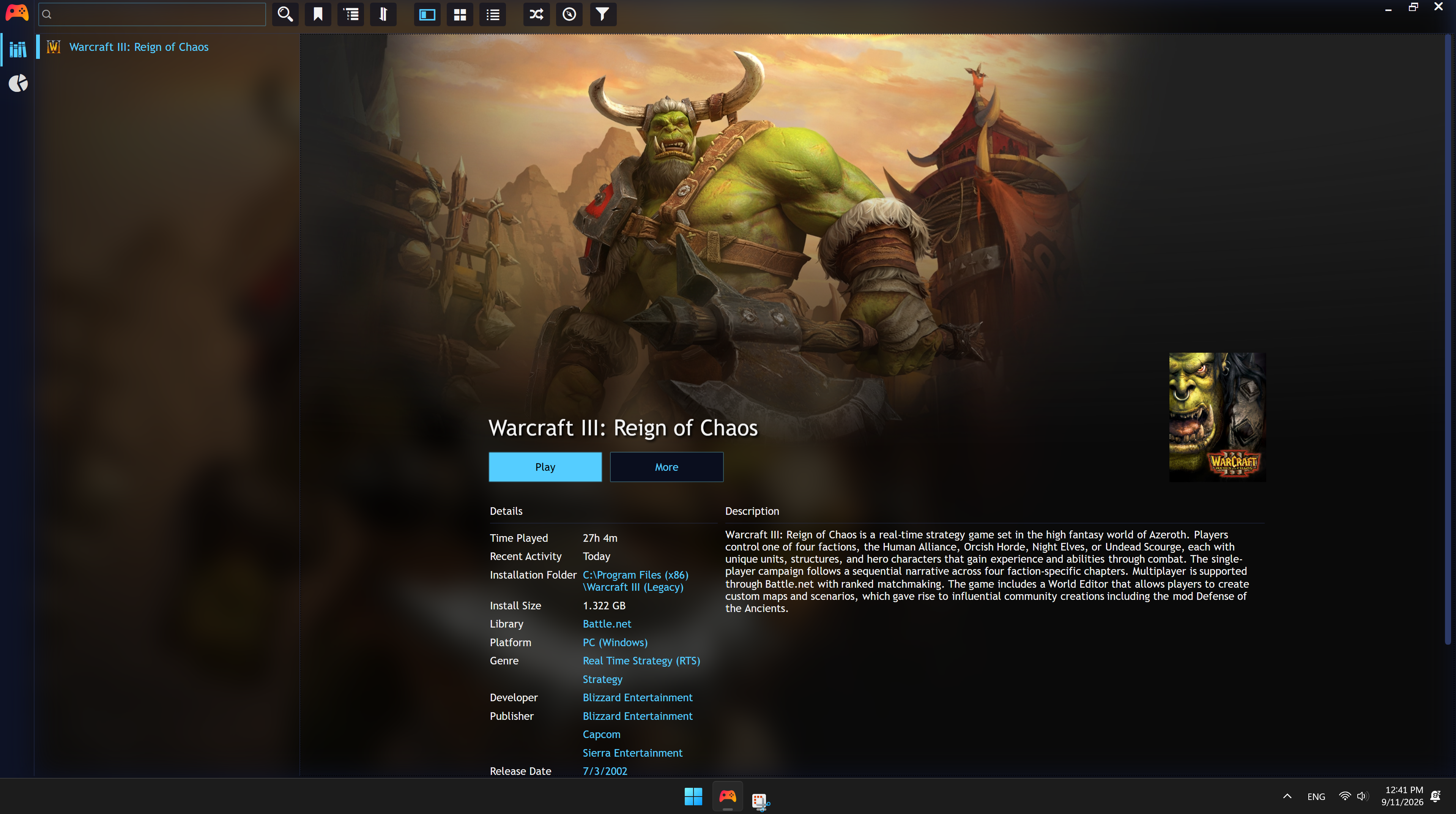
Task: Click the PC (Windows) platform link
Action: 615,643
